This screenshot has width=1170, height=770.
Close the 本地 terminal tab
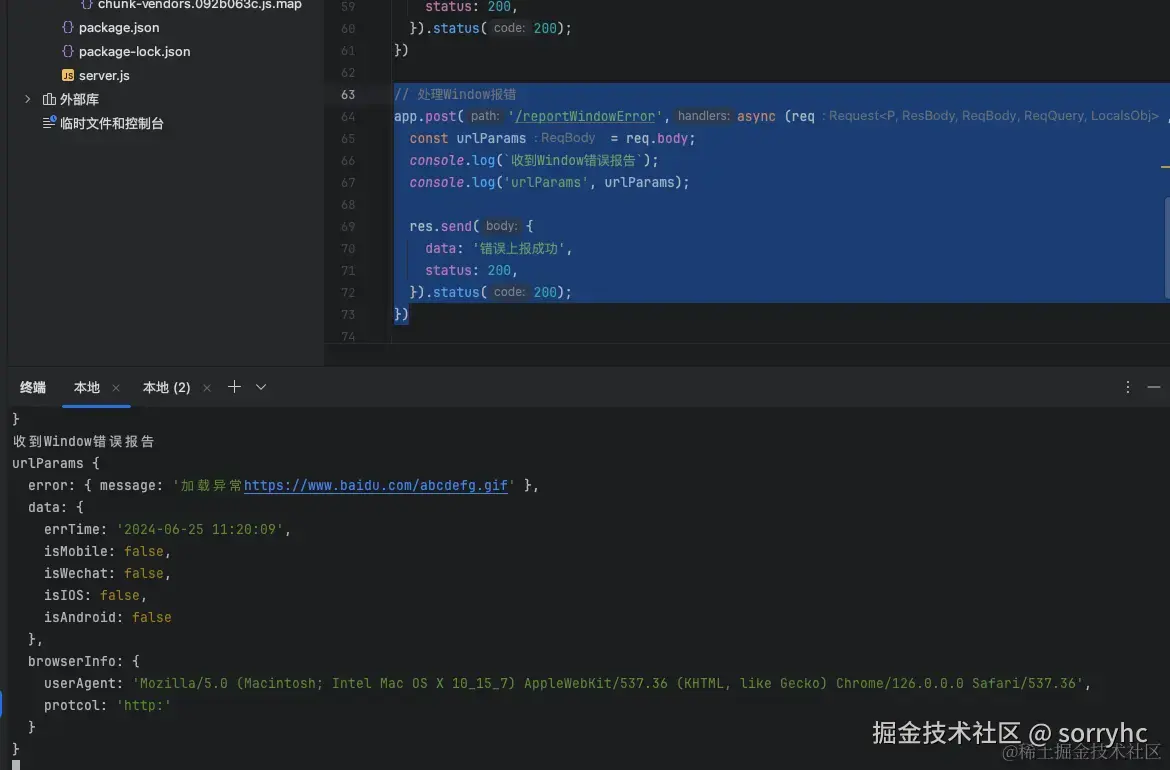(116, 388)
